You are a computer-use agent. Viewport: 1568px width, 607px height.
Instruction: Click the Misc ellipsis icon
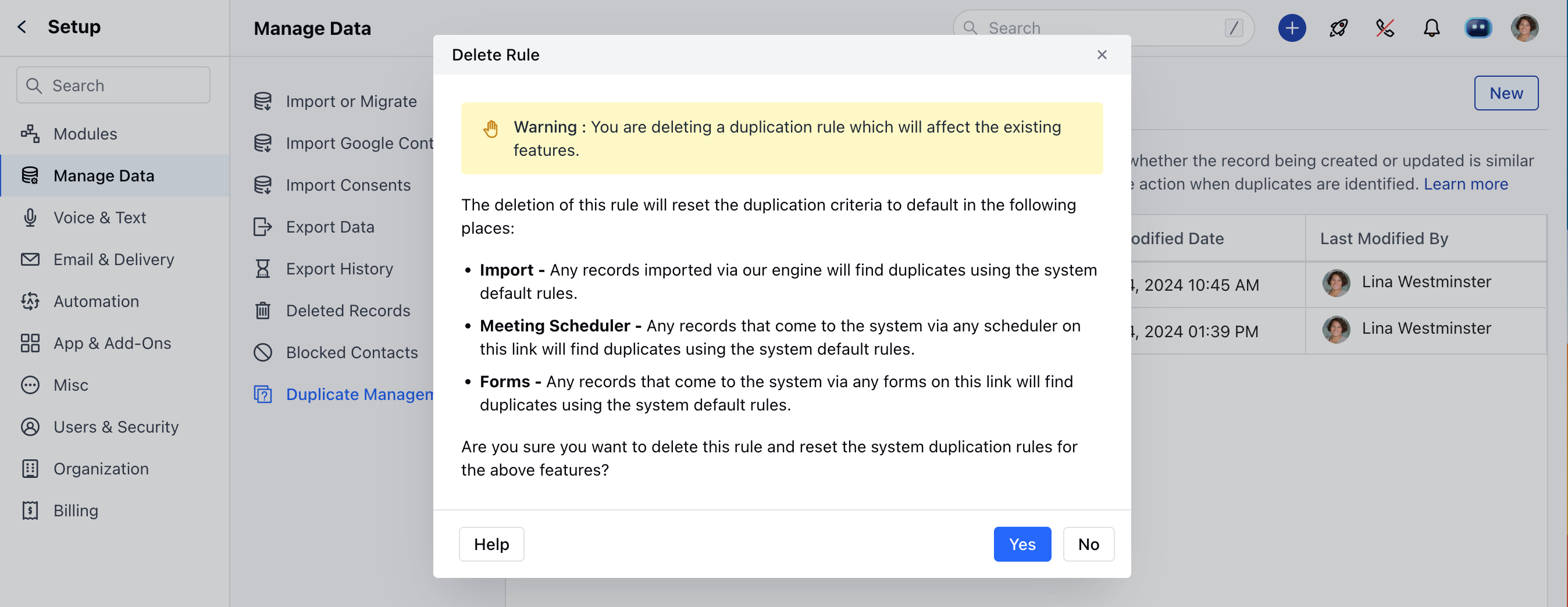click(30, 385)
